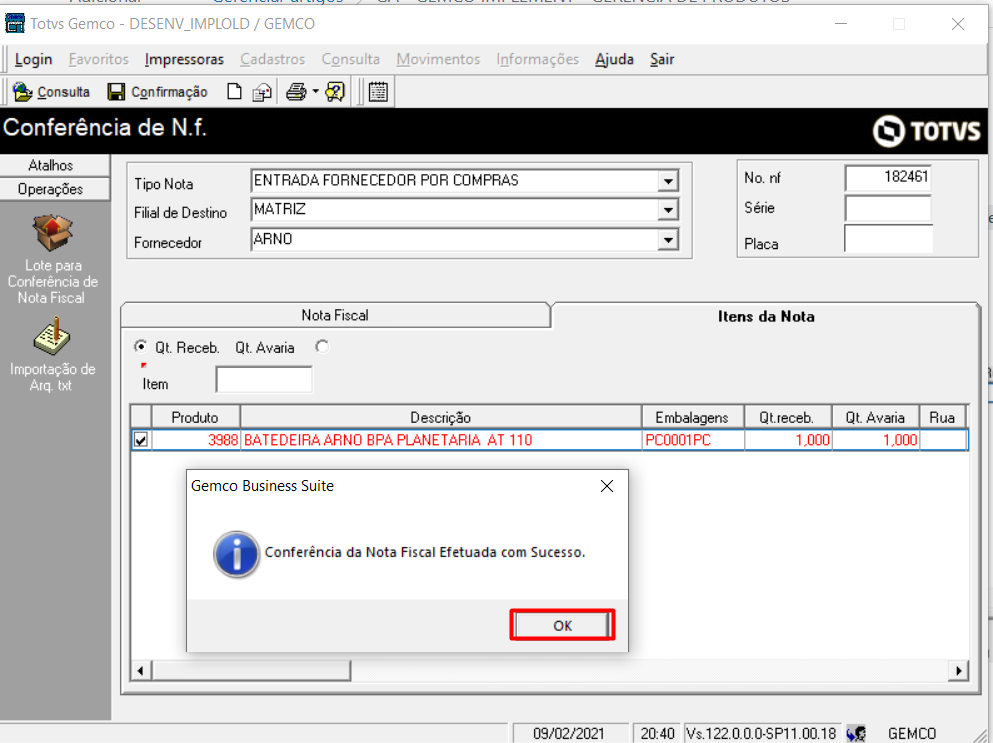Close the Gemco Business Suite dialog
993x743 pixels.
click(x=607, y=486)
